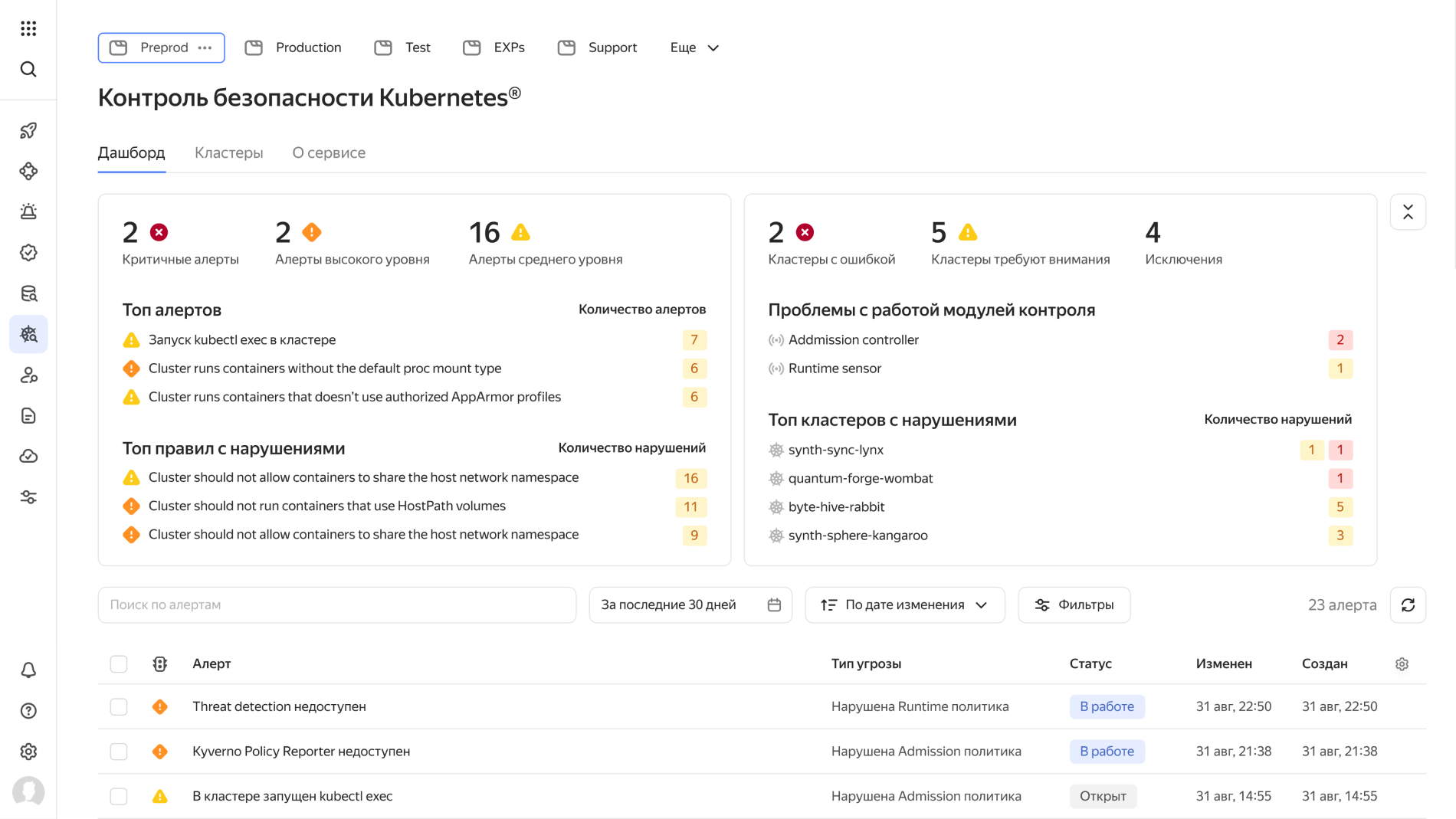
Task: Open the document icon in the left sidebar
Action: (x=28, y=415)
